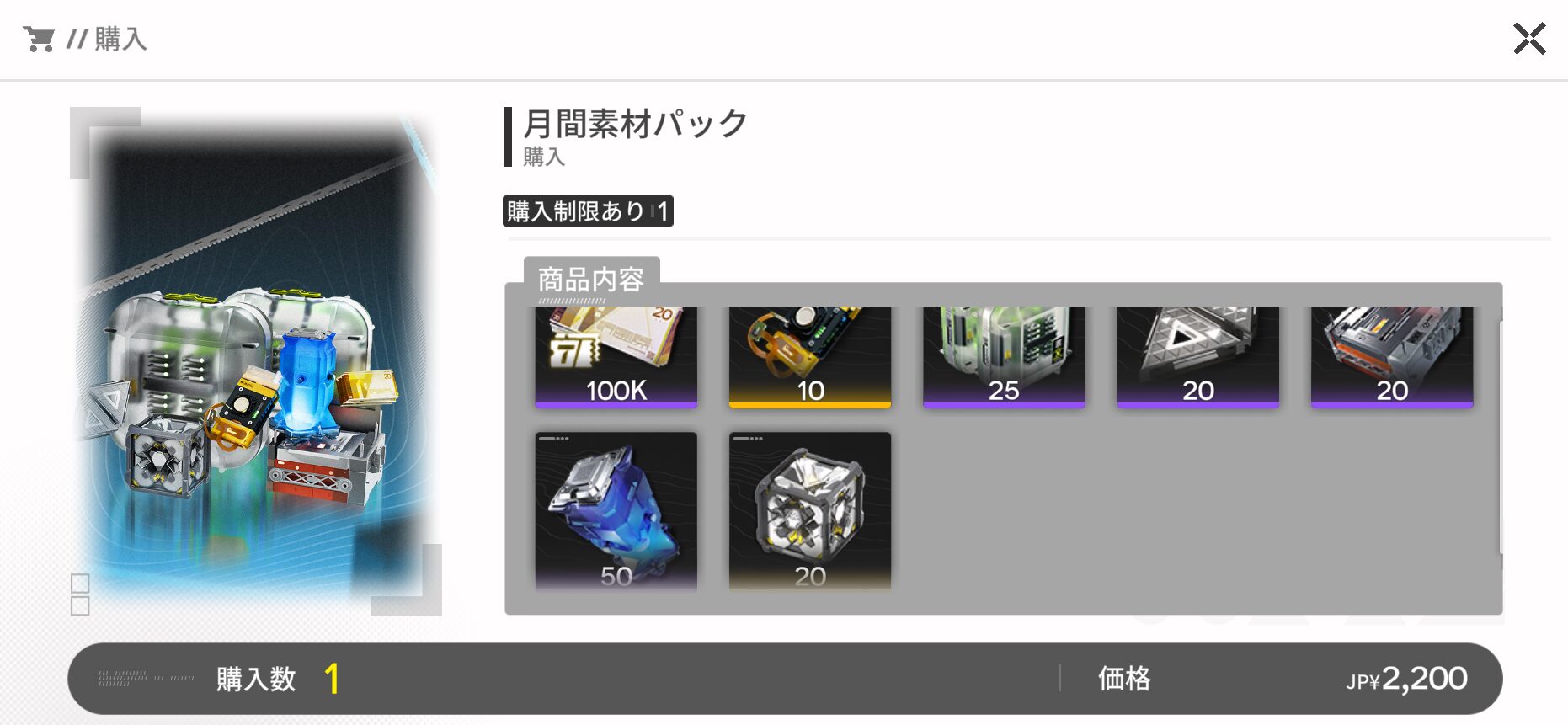Click the 月間素材パック title text
1568x725 pixels.
click(x=635, y=124)
